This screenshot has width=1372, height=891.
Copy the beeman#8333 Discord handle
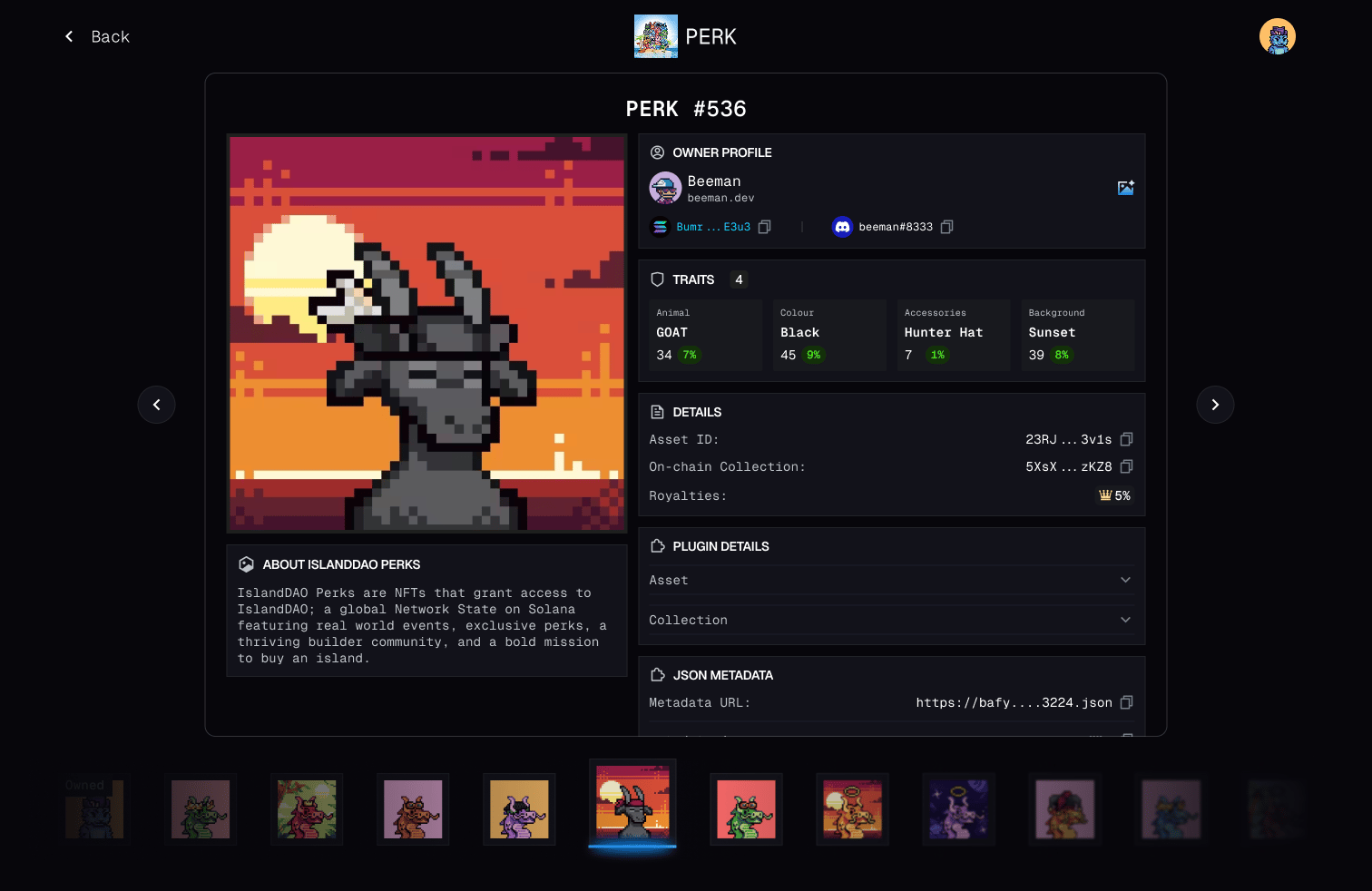946,227
